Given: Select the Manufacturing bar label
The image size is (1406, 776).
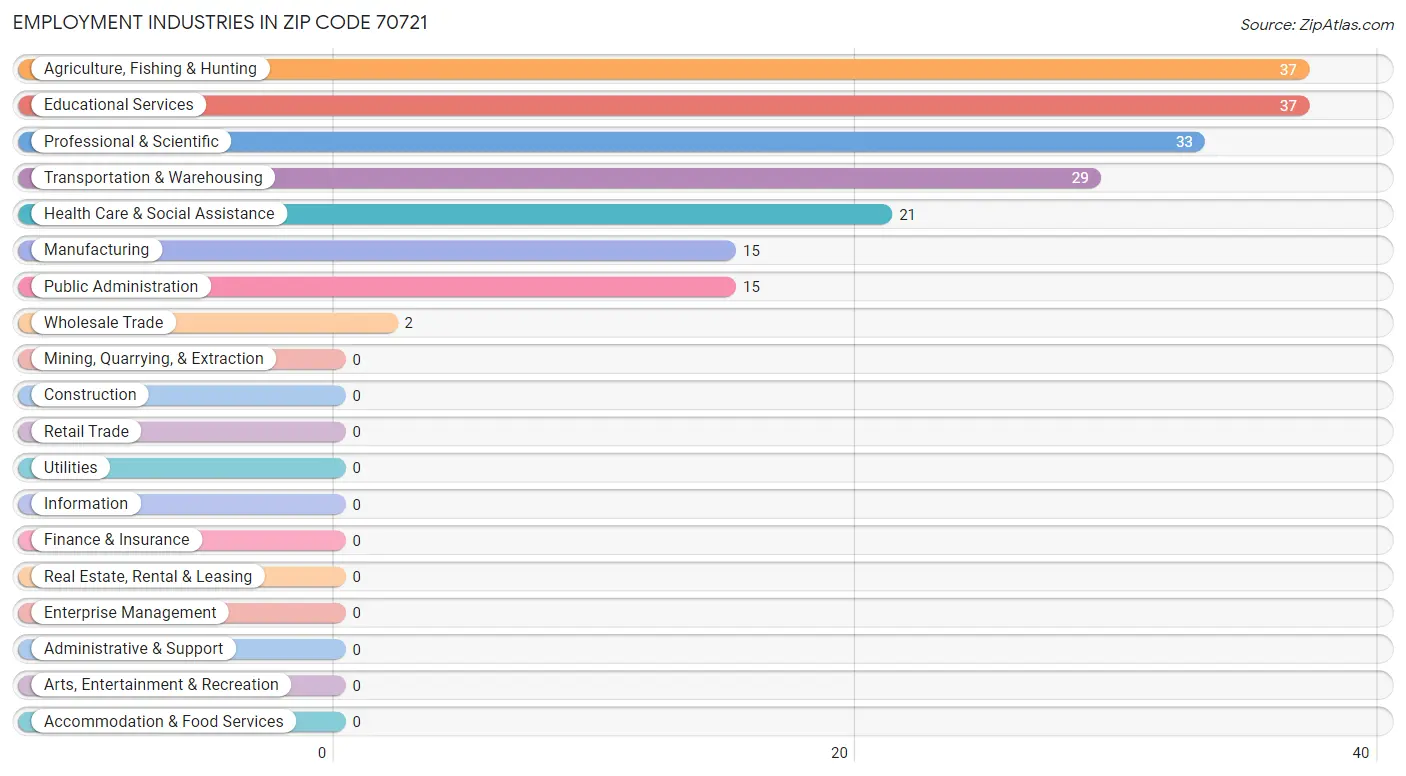Looking at the screenshot, I should point(96,250).
